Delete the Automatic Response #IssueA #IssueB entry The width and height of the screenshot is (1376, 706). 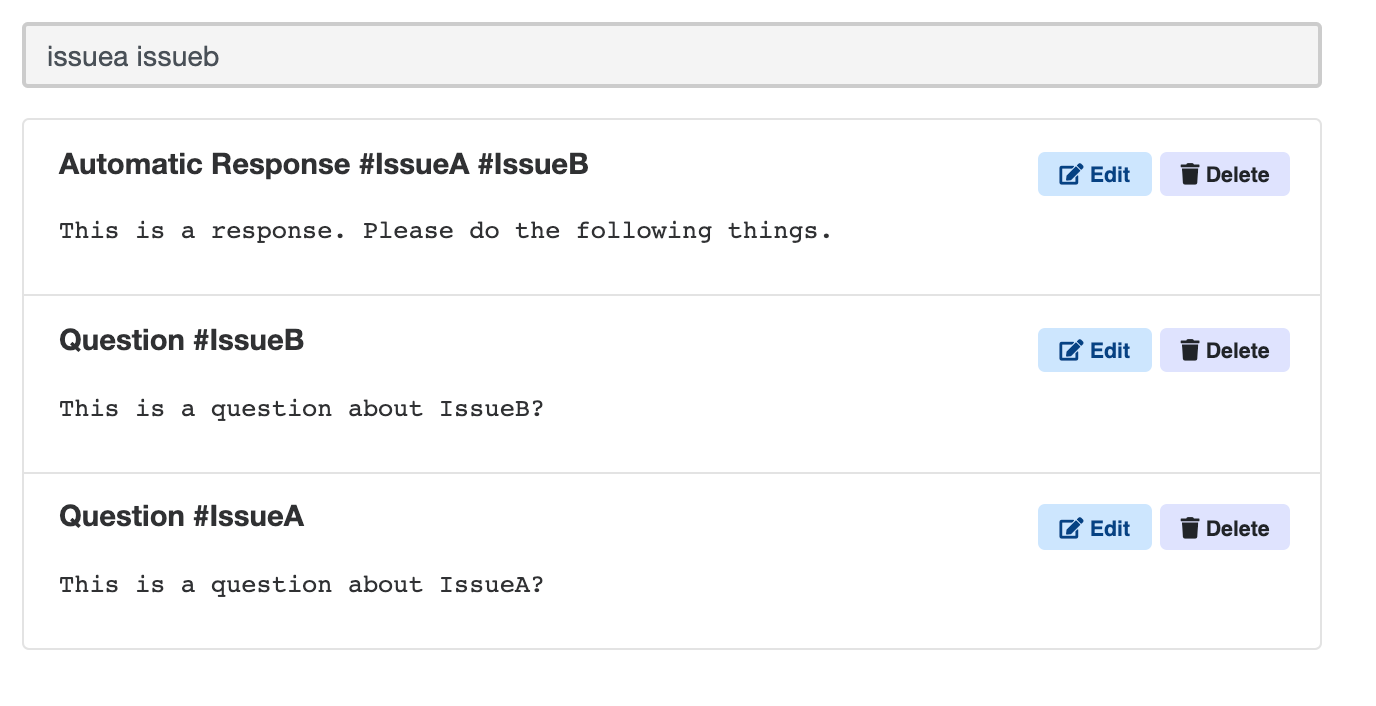point(1225,174)
